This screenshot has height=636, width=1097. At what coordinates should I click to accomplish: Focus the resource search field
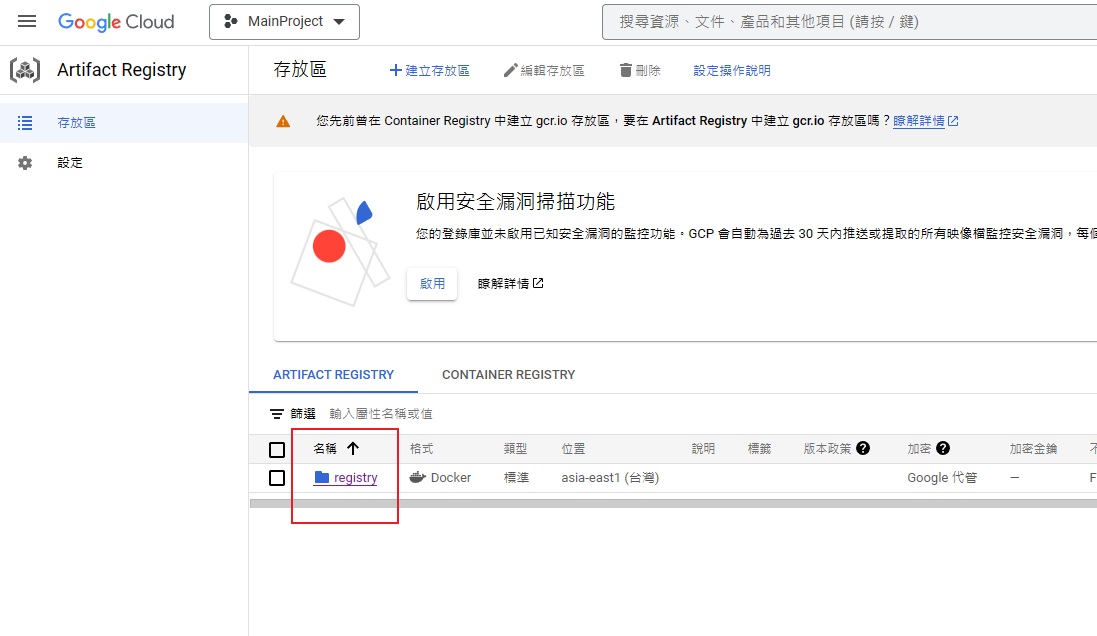click(849, 22)
